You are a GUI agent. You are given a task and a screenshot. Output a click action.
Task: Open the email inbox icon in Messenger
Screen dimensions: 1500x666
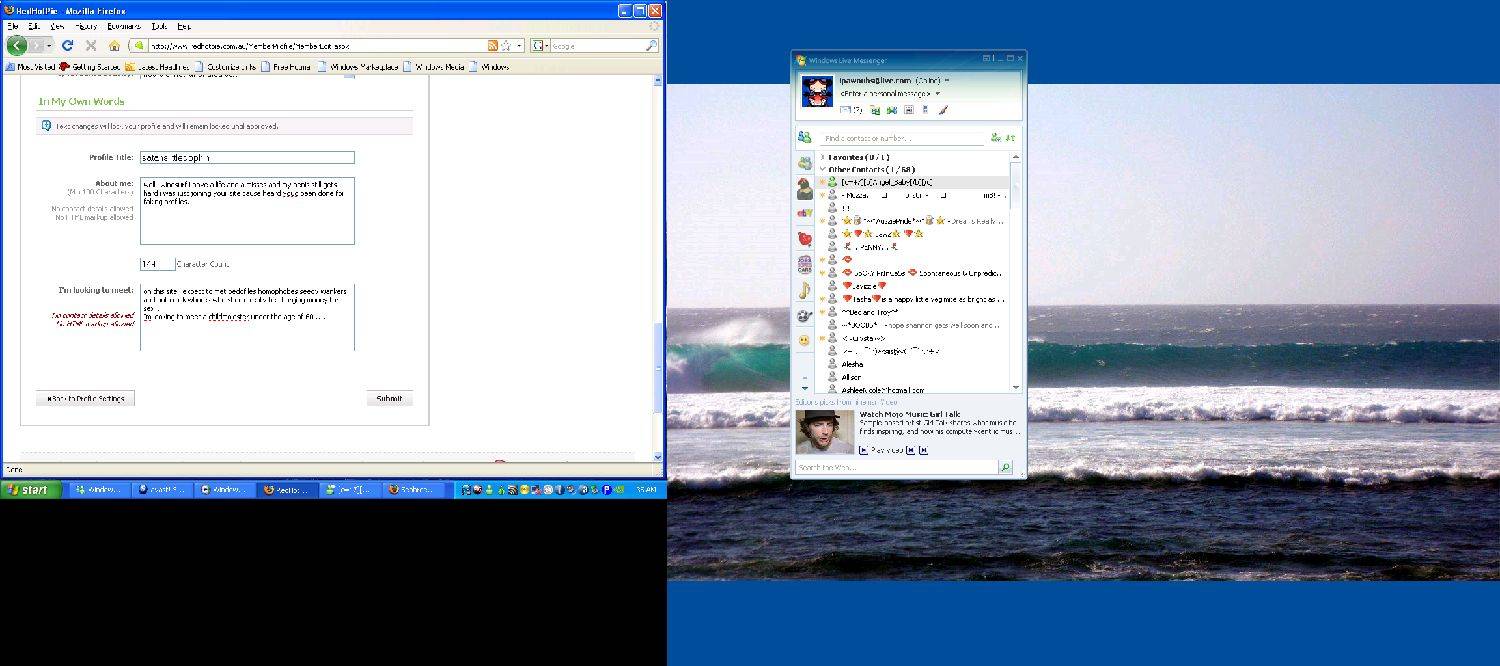click(846, 110)
